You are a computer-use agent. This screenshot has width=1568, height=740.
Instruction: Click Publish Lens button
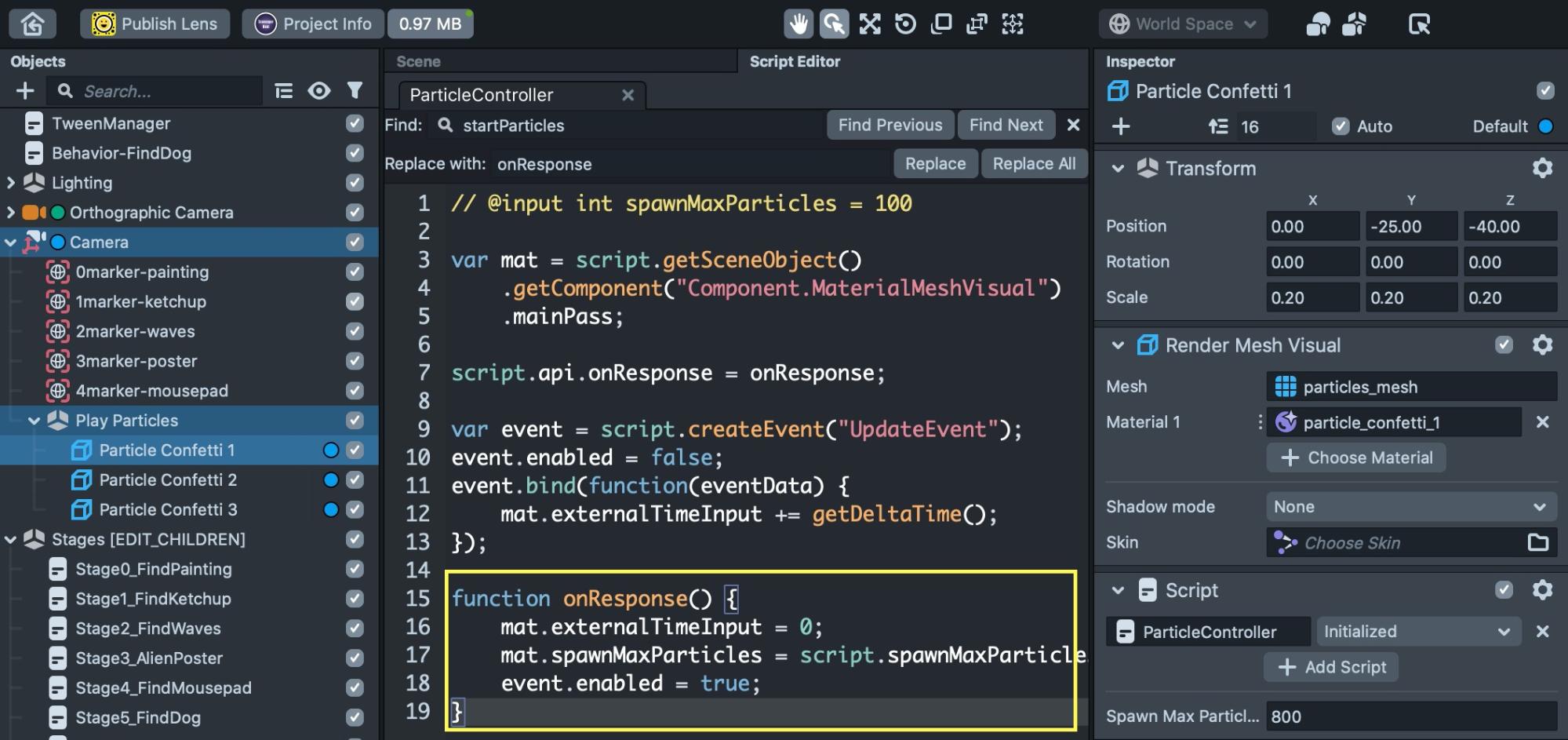click(x=155, y=24)
